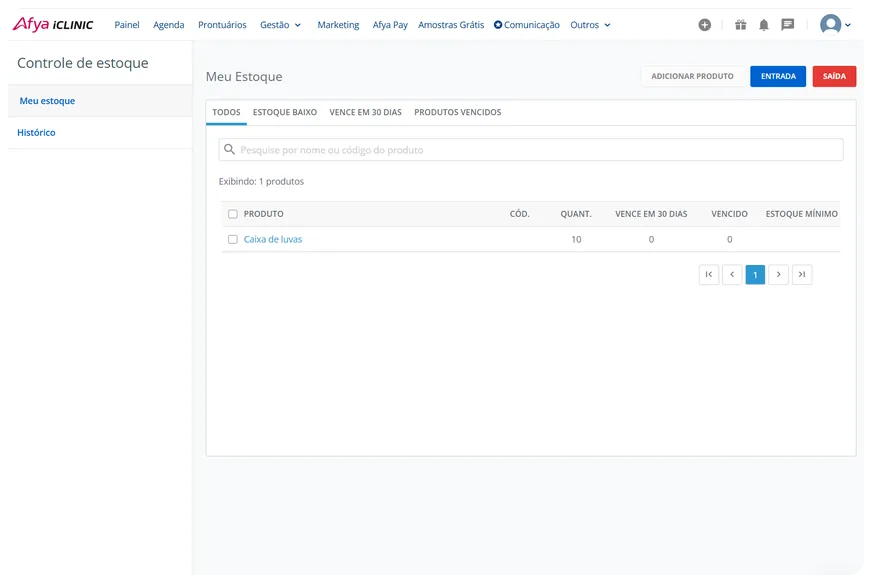Click the blue Entrada button
872x583 pixels.
pyautogui.click(x=778, y=76)
